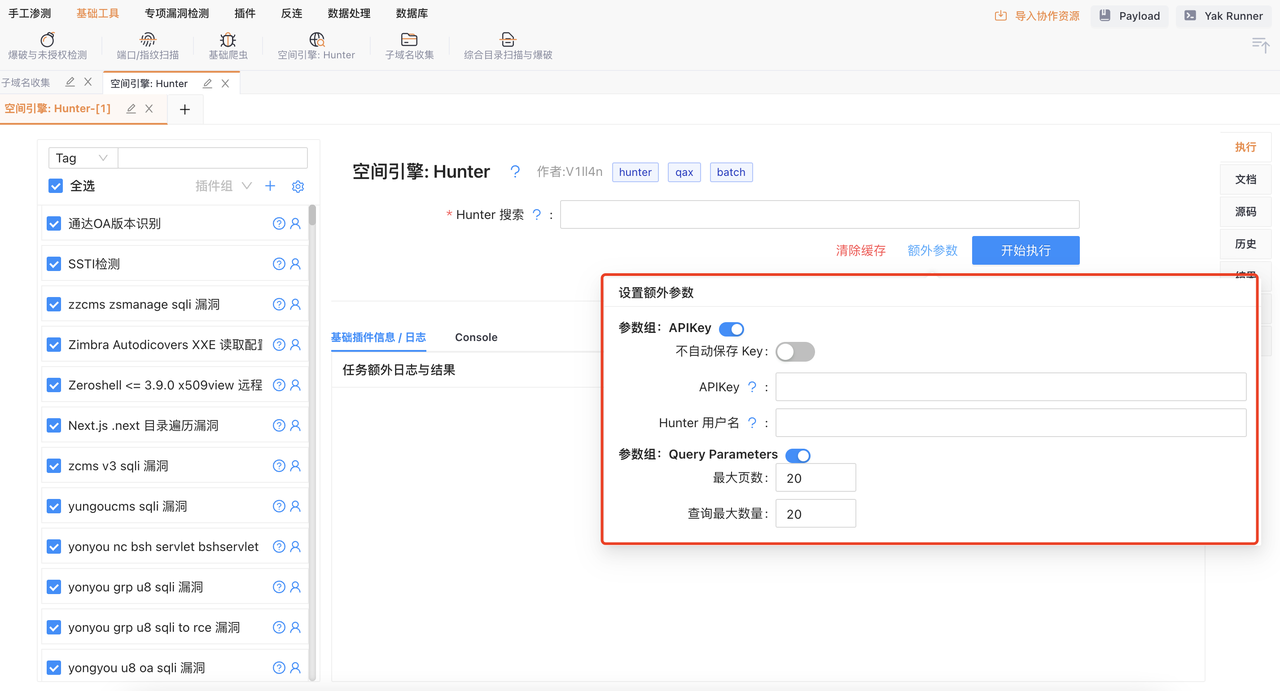This screenshot has width=1280, height=691.
Task: Toggle the Query Parameters group switch
Action: [797, 455]
